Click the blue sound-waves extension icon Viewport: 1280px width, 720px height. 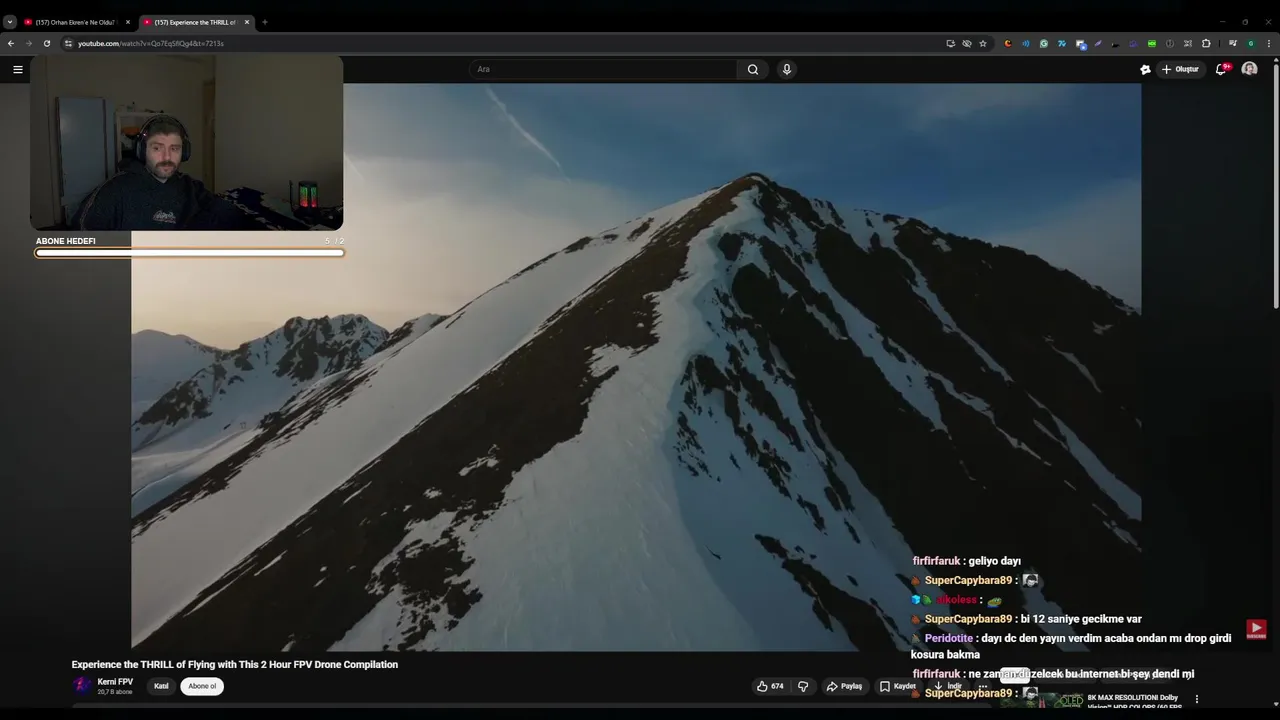coord(1026,43)
